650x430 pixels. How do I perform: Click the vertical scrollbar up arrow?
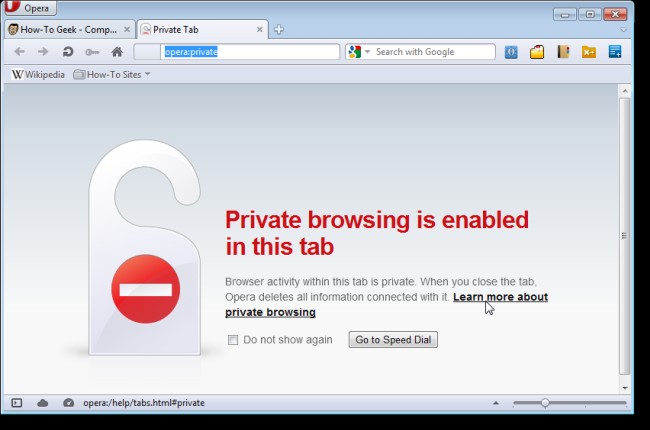[x=625, y=90]
